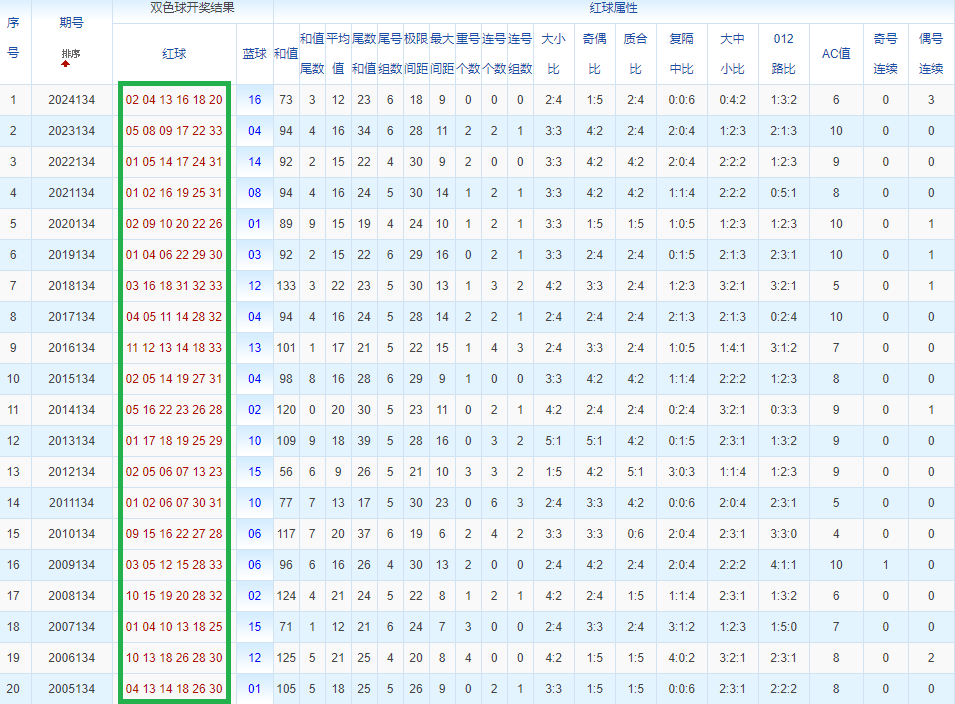This screenshot has width=955, height=704.
Task: Select issue number 2017134
Action: coord(72,317)
